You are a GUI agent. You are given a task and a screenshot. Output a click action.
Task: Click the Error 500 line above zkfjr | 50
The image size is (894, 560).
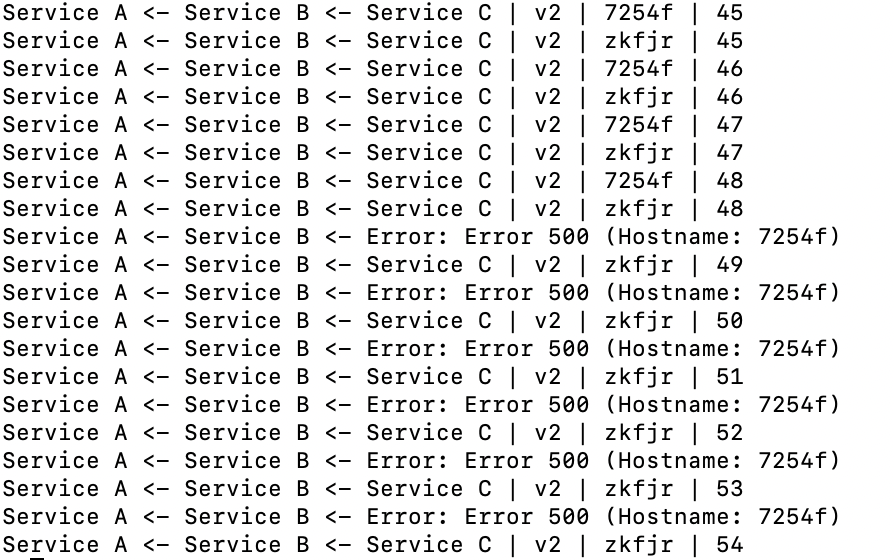point(421,293)
